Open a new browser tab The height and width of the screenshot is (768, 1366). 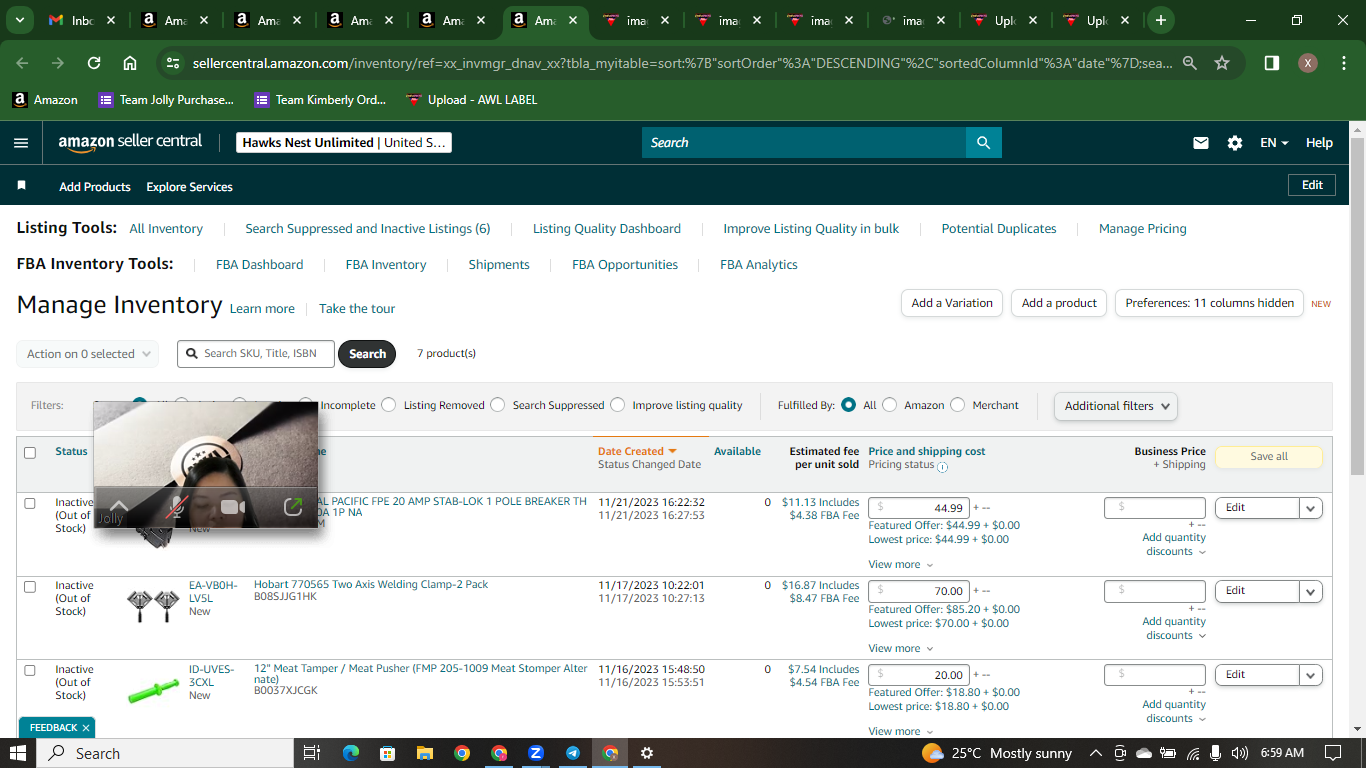pyautogui.click(x=1160, y=20)
